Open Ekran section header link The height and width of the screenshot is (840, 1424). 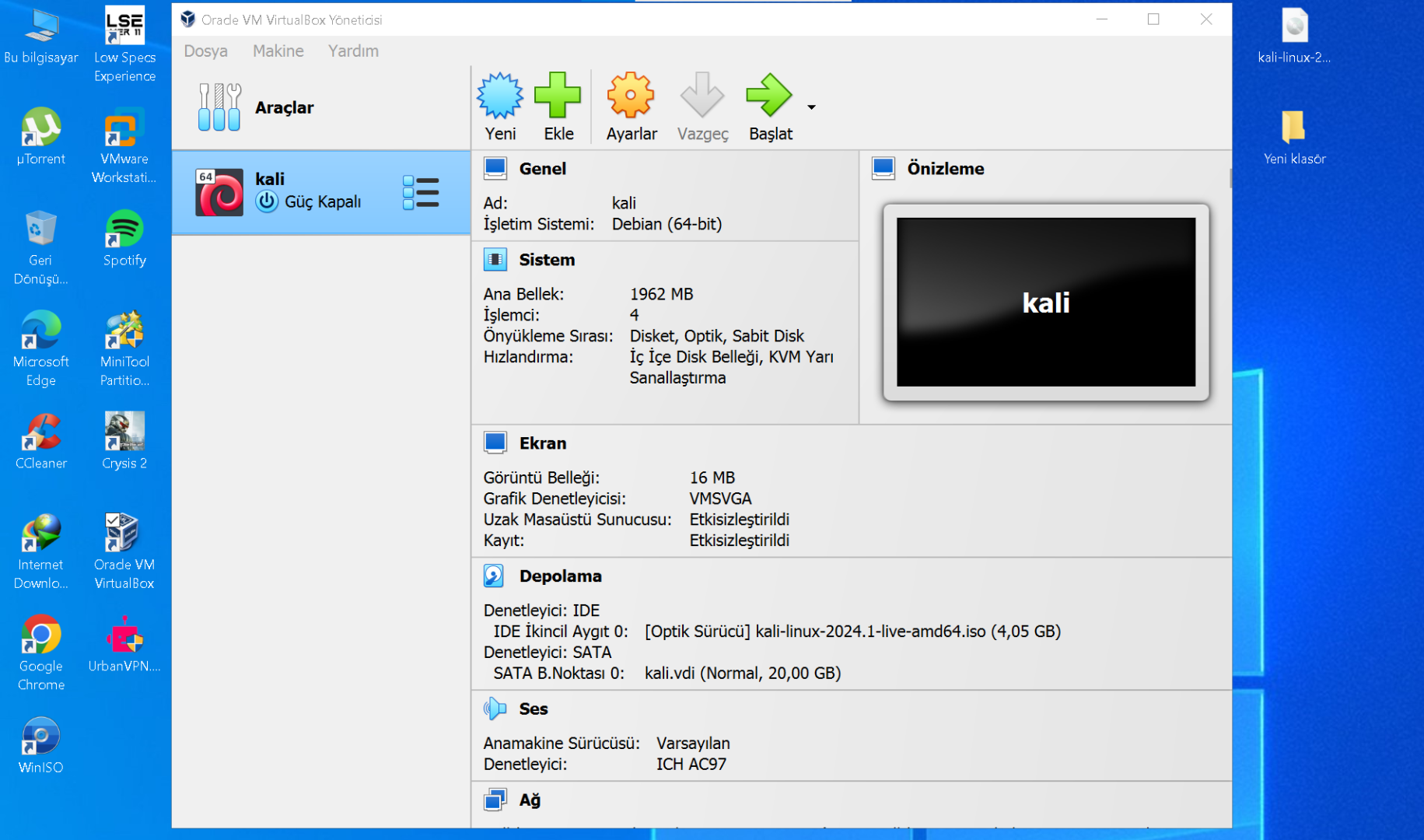click(x=542, y=443)
